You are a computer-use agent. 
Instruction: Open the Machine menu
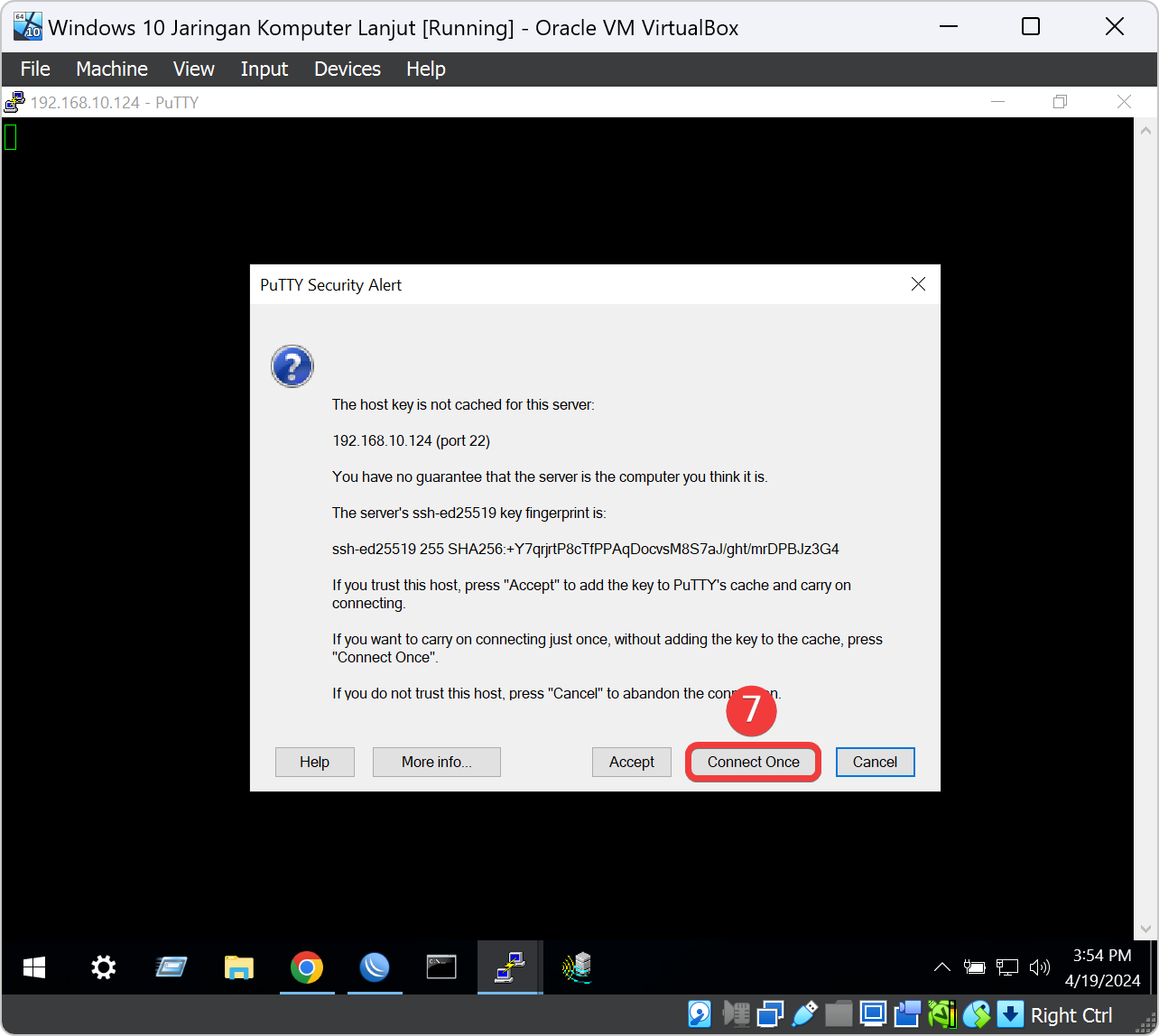coord(112,69)
